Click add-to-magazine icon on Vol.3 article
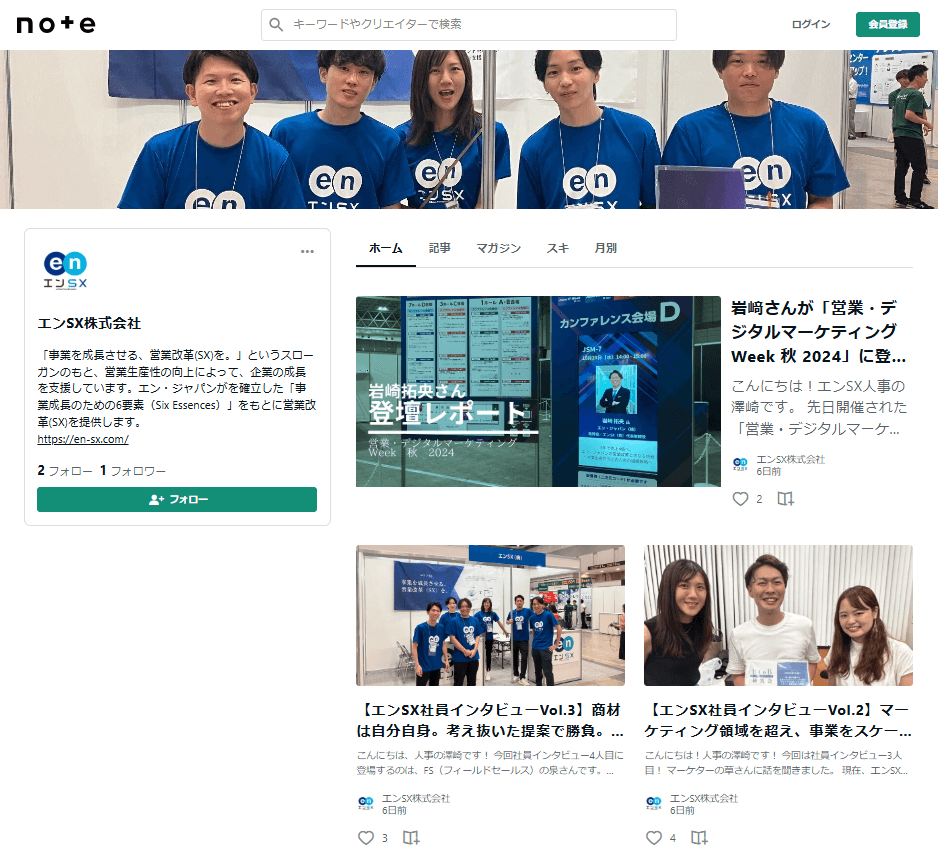938x861 pixels. [x=411, y=837]
